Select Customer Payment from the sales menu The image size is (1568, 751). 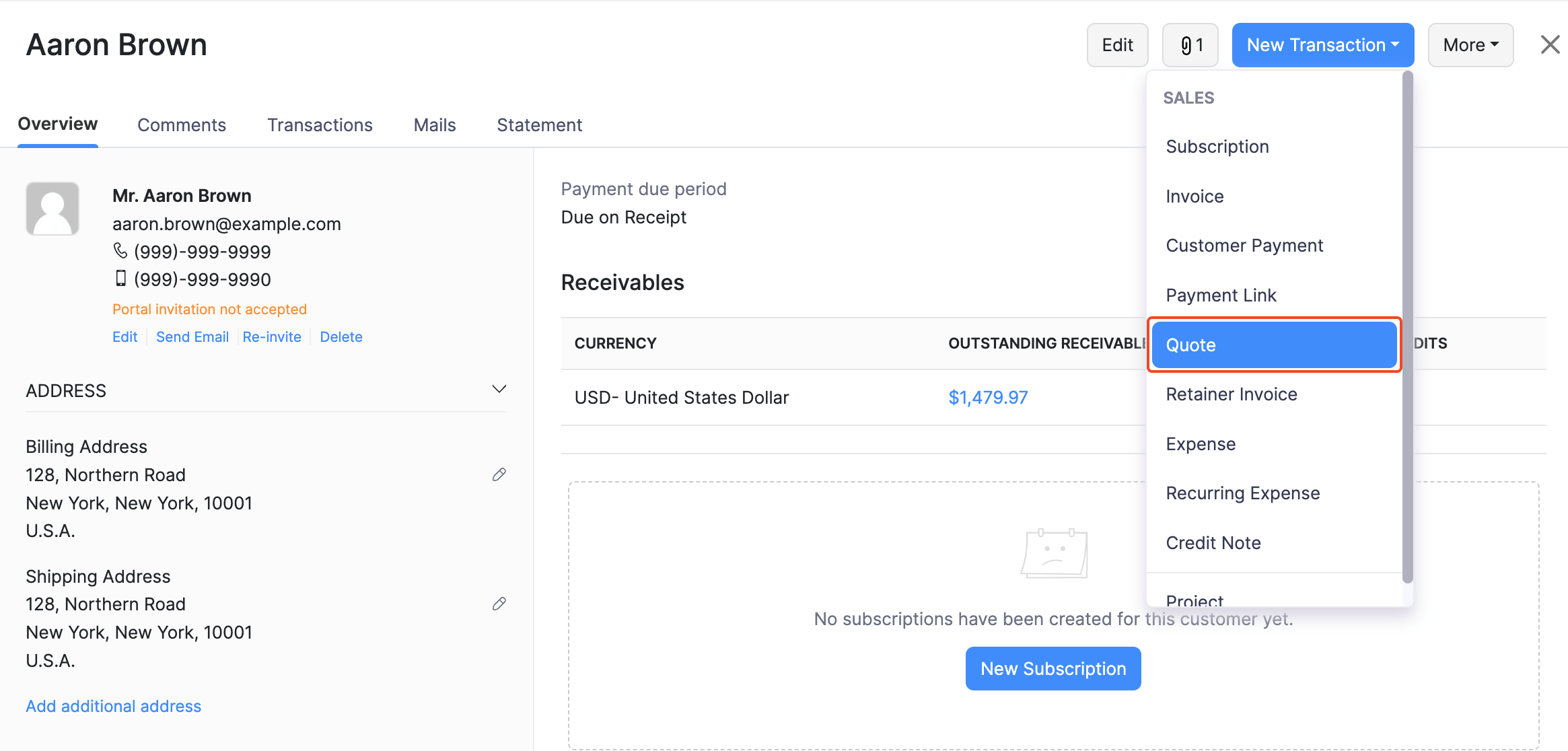[1244, 245]
